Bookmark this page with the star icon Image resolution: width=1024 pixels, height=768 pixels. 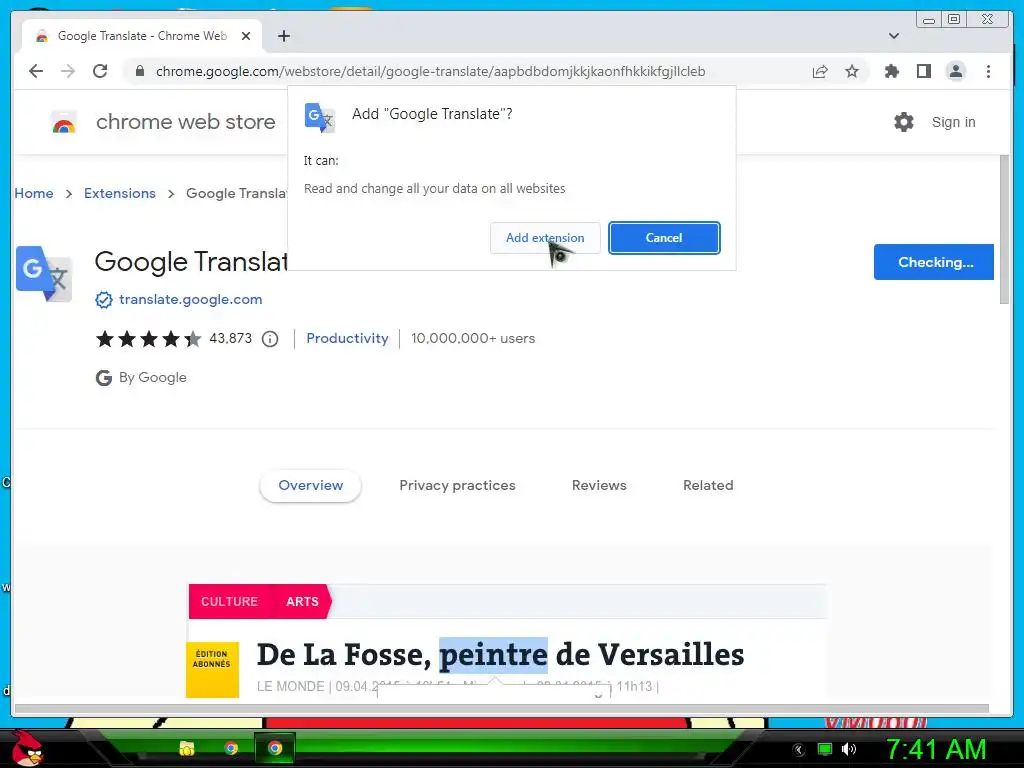pyautogui.click(x=852, y=71)
